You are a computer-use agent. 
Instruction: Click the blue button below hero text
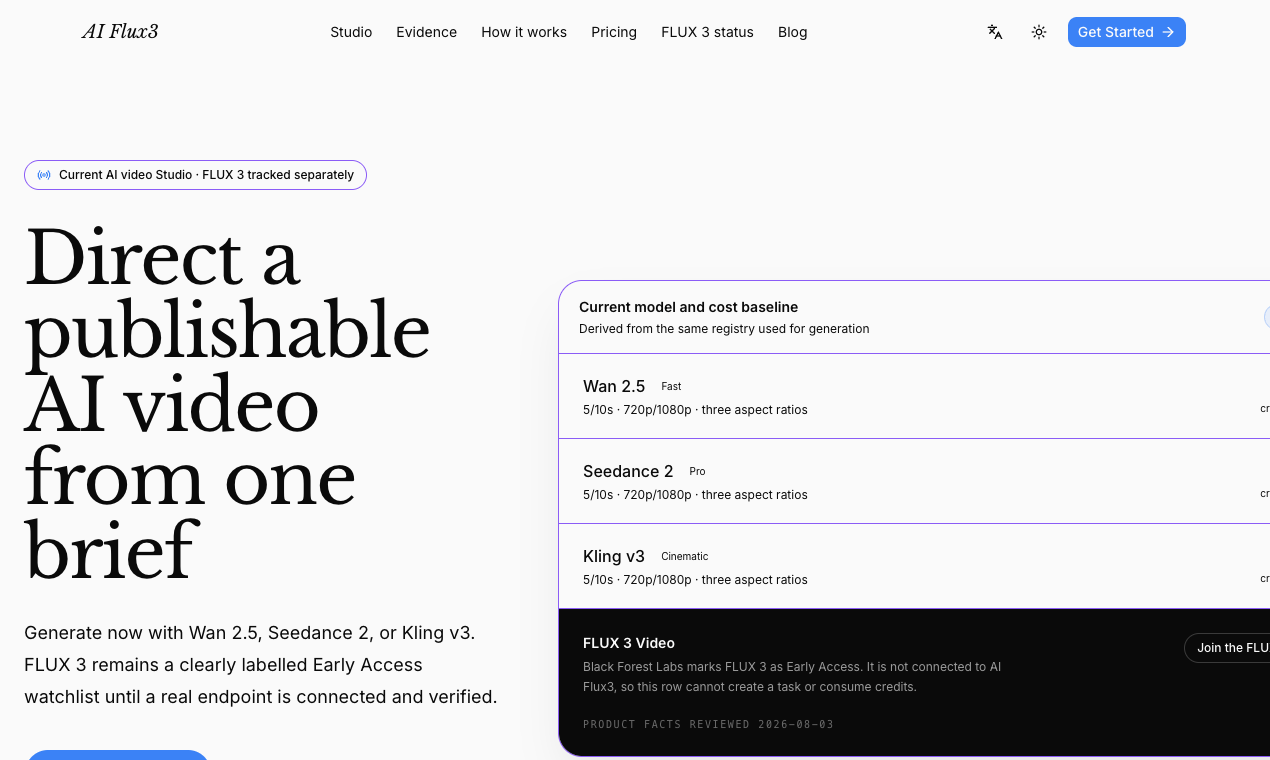(x=117, y=755)
